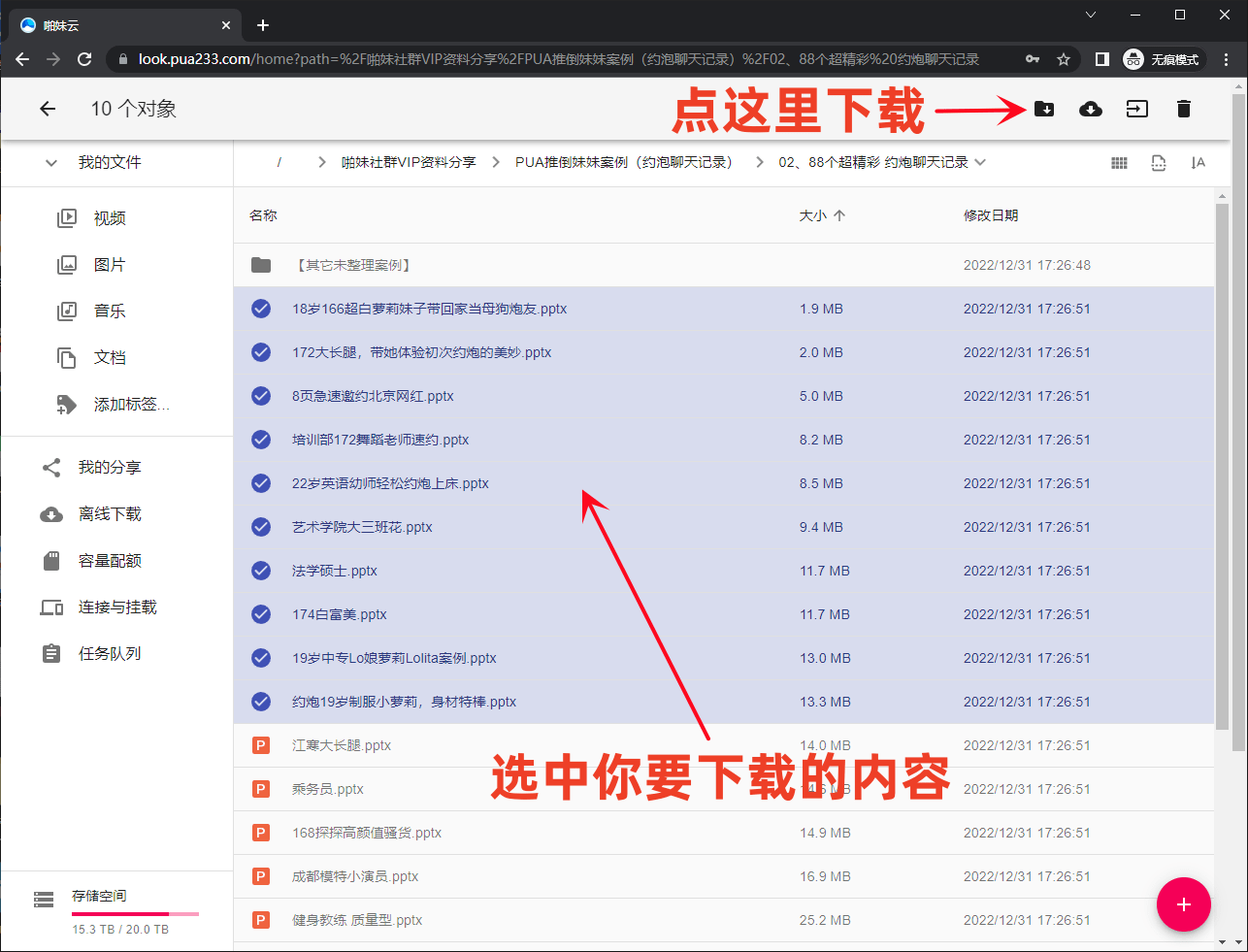Click the 存储空间 usage progress bar
Screen dimensions: 1248x952
135,914
